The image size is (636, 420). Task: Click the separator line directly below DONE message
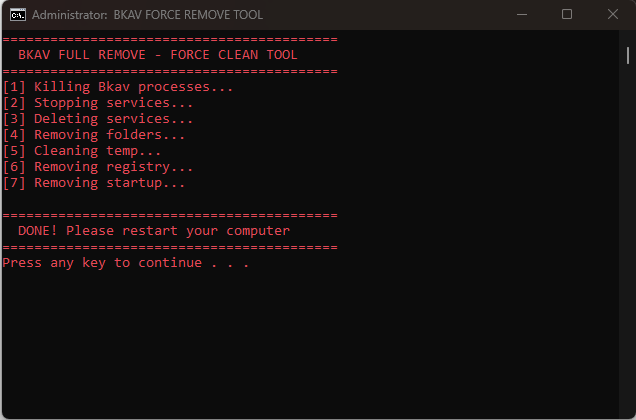170,247
